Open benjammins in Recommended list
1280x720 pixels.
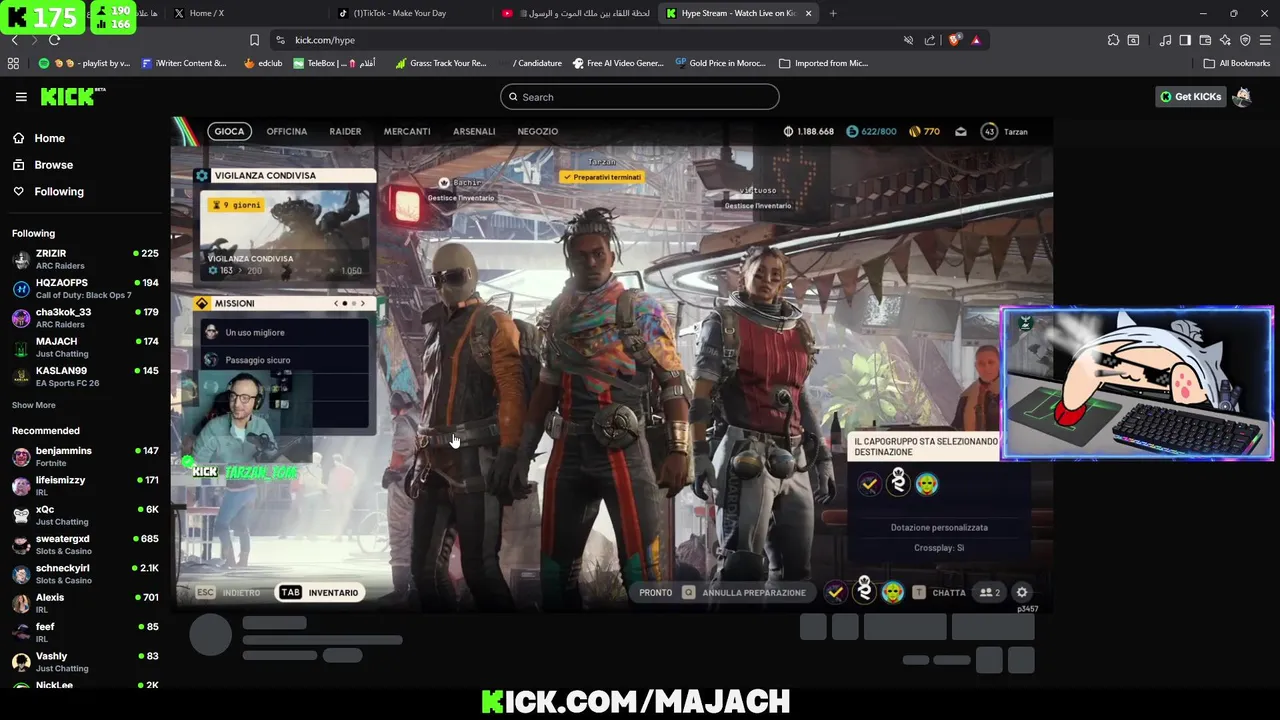tap(85, 457)
